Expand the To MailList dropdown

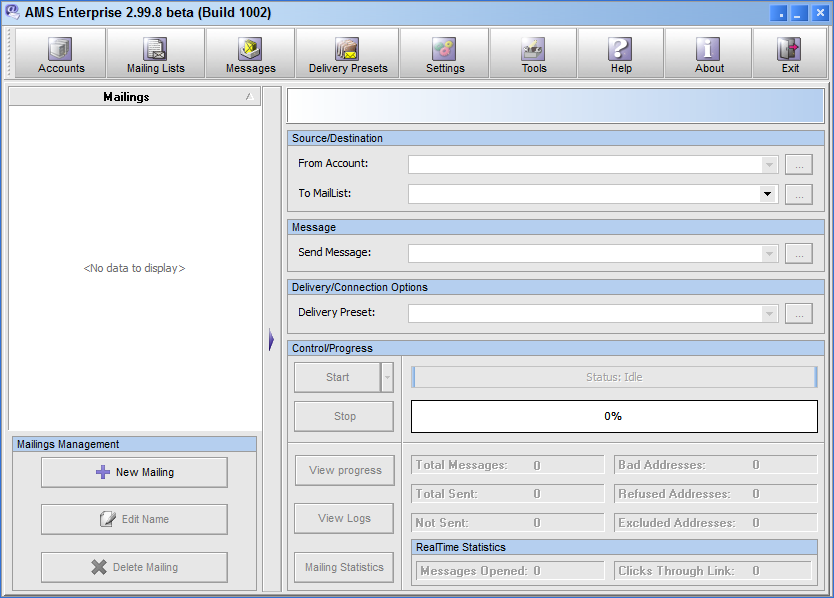pyautogui.click(x=768, y=194)
